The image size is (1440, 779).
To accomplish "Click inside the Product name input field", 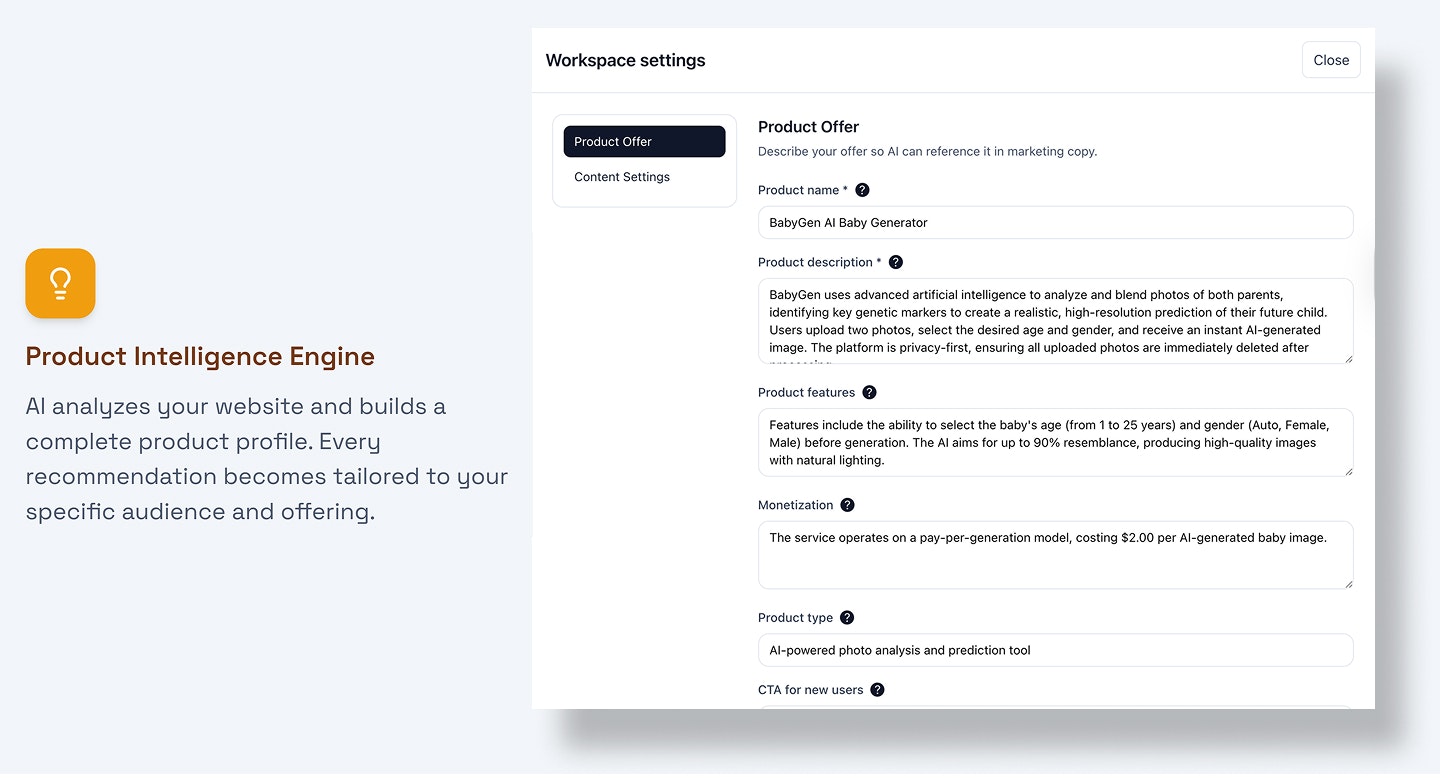I will (1055, 222).
